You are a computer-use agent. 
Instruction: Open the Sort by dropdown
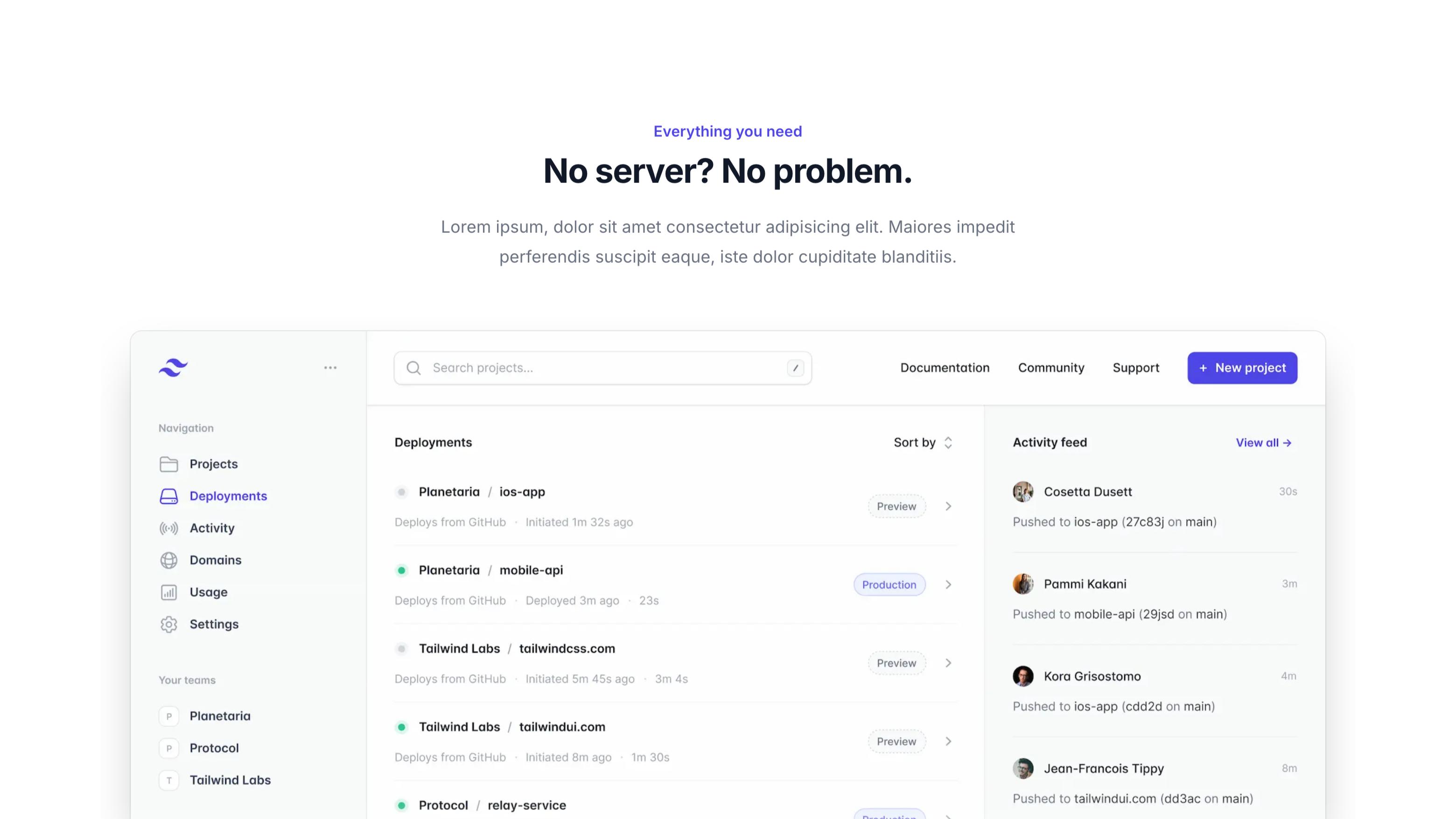pyautogui.click(x=923, y=442)
